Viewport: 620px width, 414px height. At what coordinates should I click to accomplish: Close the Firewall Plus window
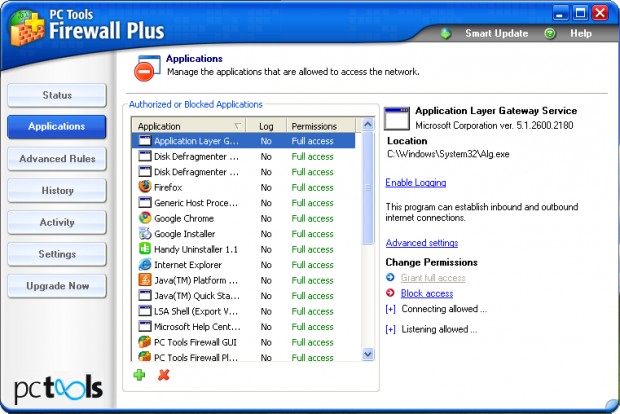(600, 13)
